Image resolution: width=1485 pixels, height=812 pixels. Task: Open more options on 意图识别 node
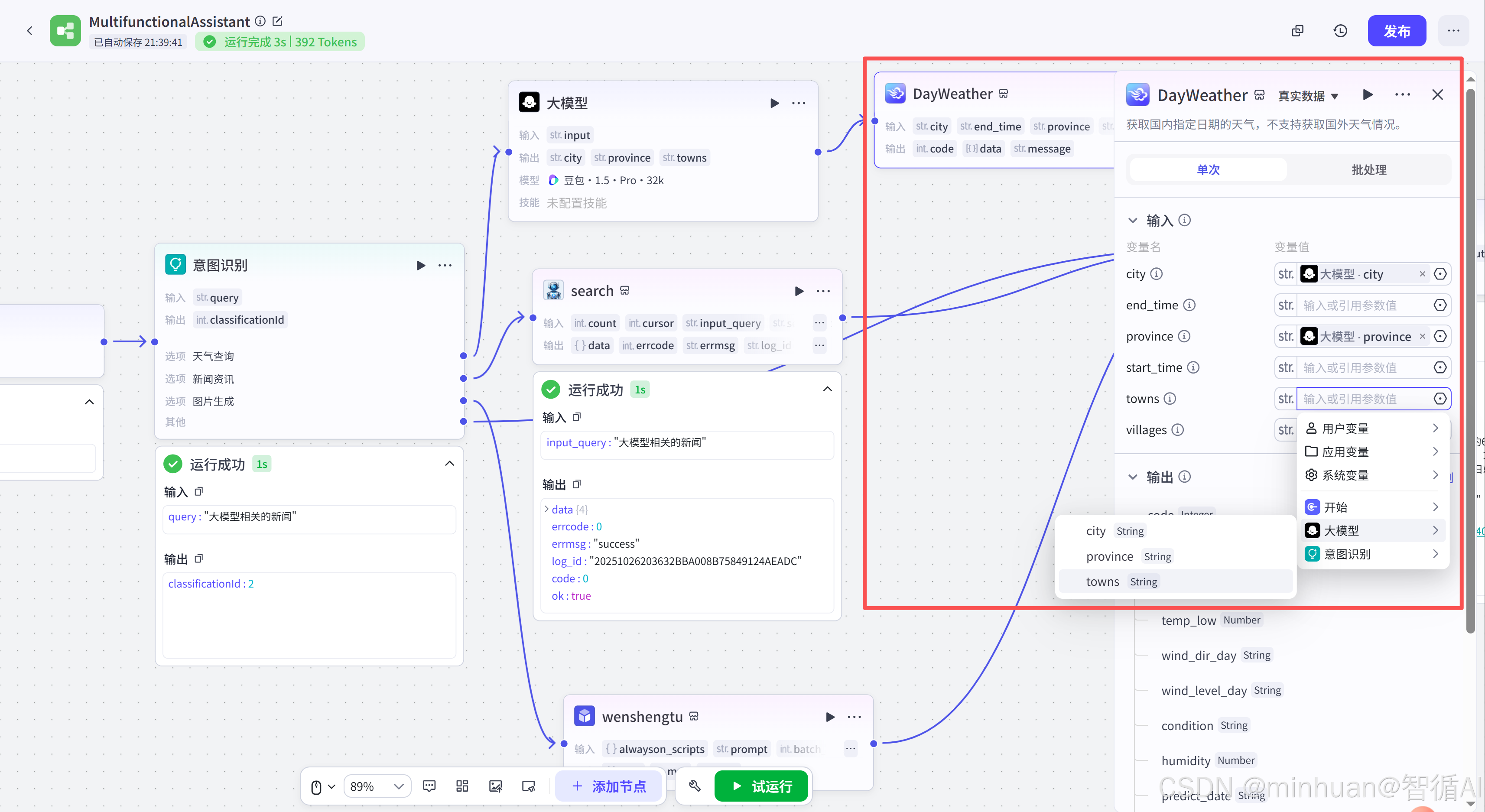click(x=445, y=265)
